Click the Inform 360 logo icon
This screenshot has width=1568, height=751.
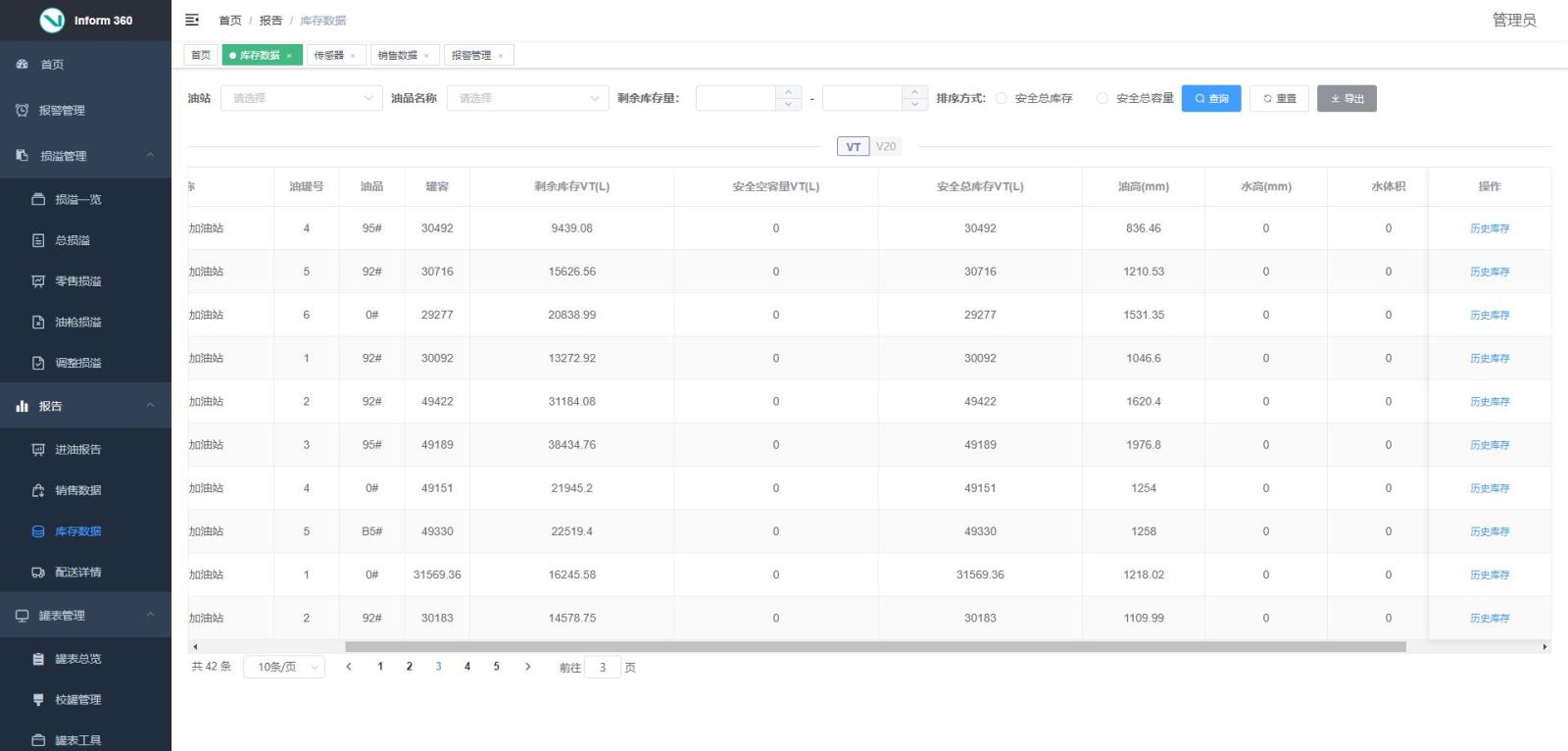coord(52,20)
